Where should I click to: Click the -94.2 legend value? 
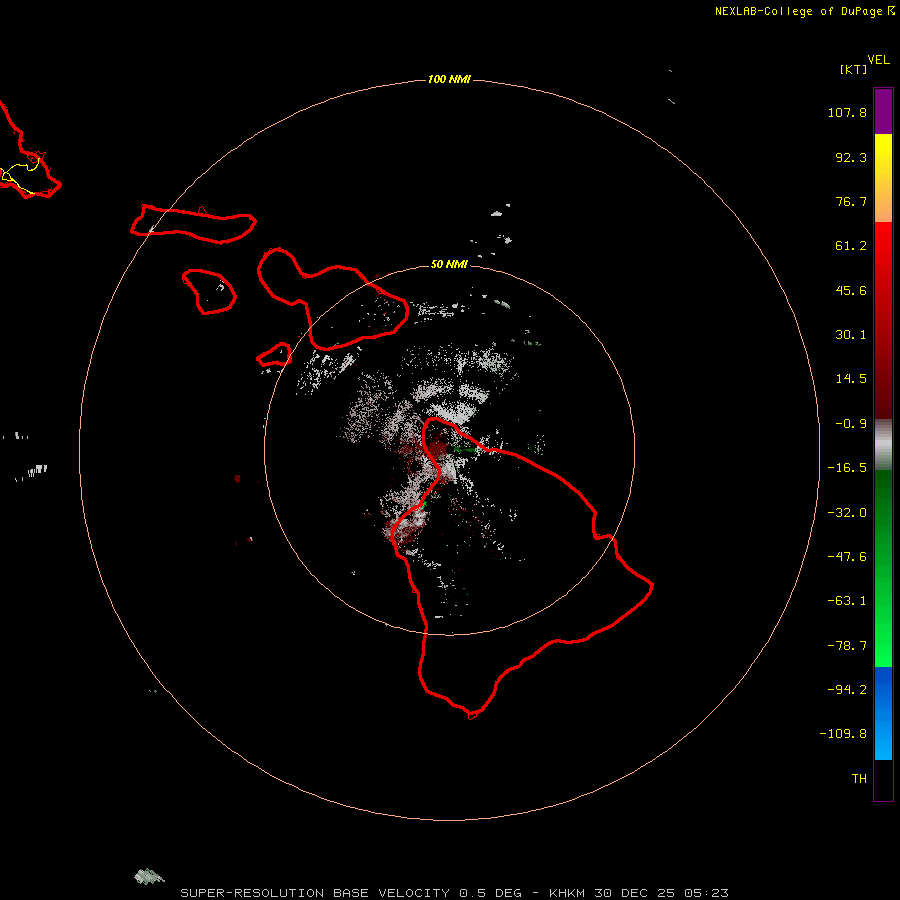pos(847,690)
